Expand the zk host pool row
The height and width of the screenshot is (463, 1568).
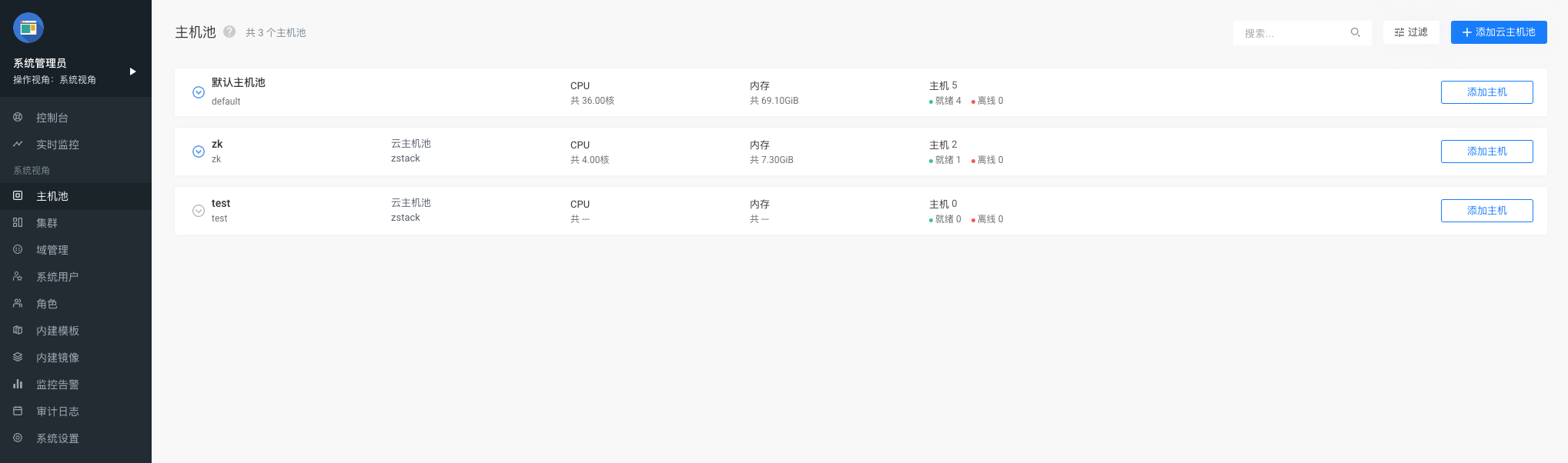point(198,151)
